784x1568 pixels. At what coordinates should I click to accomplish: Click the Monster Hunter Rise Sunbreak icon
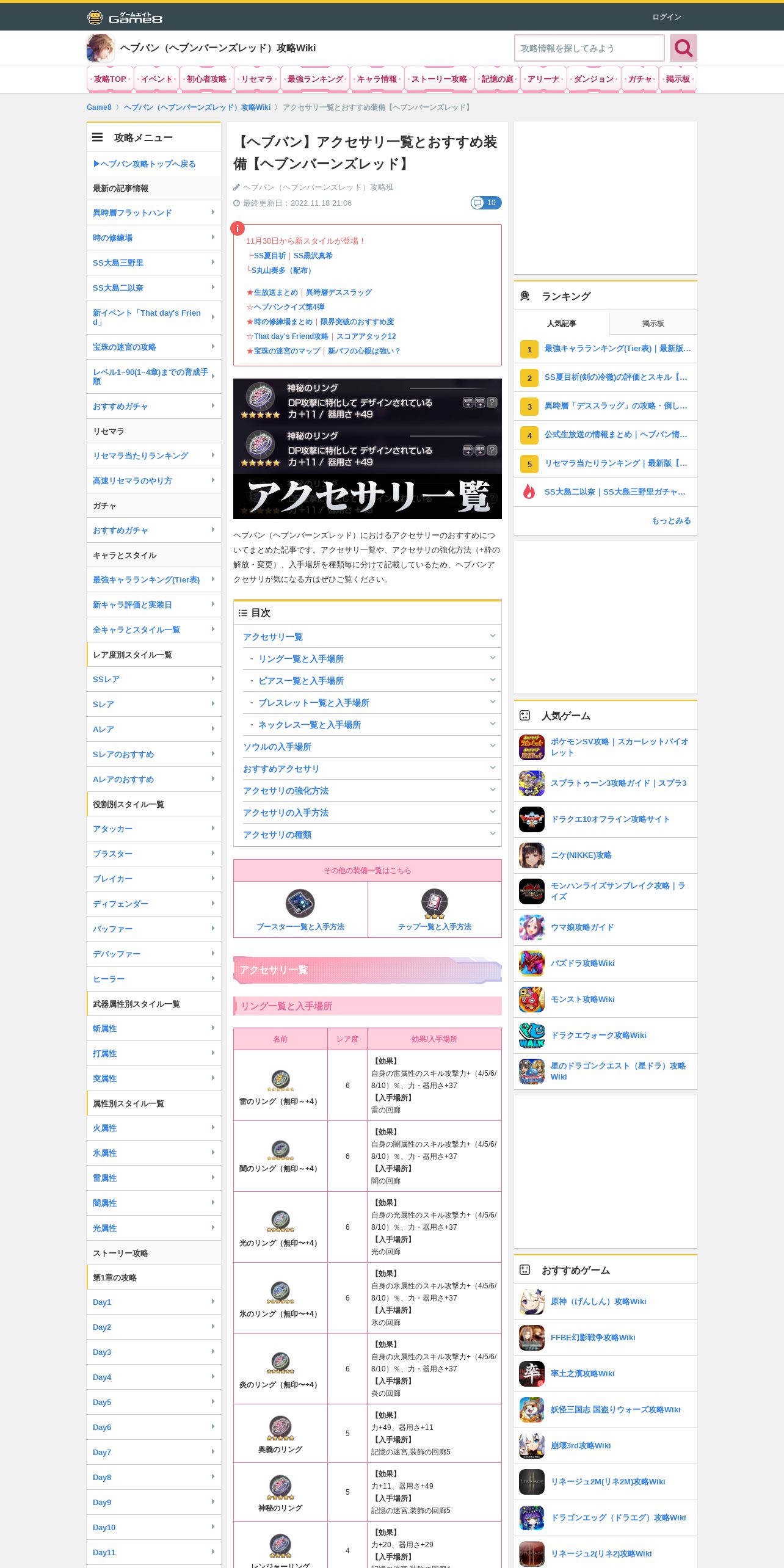pos(531,891)
